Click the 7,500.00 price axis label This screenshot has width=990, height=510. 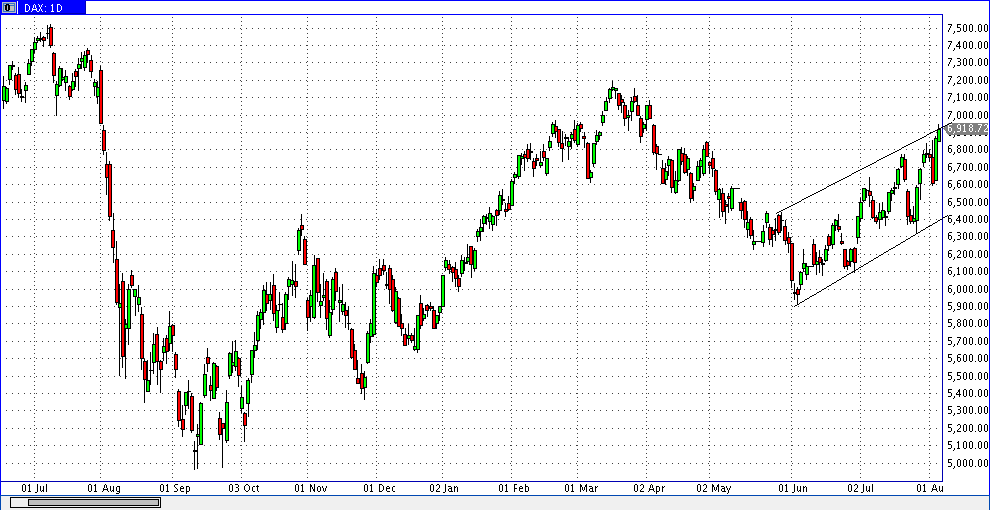[967, 28]
